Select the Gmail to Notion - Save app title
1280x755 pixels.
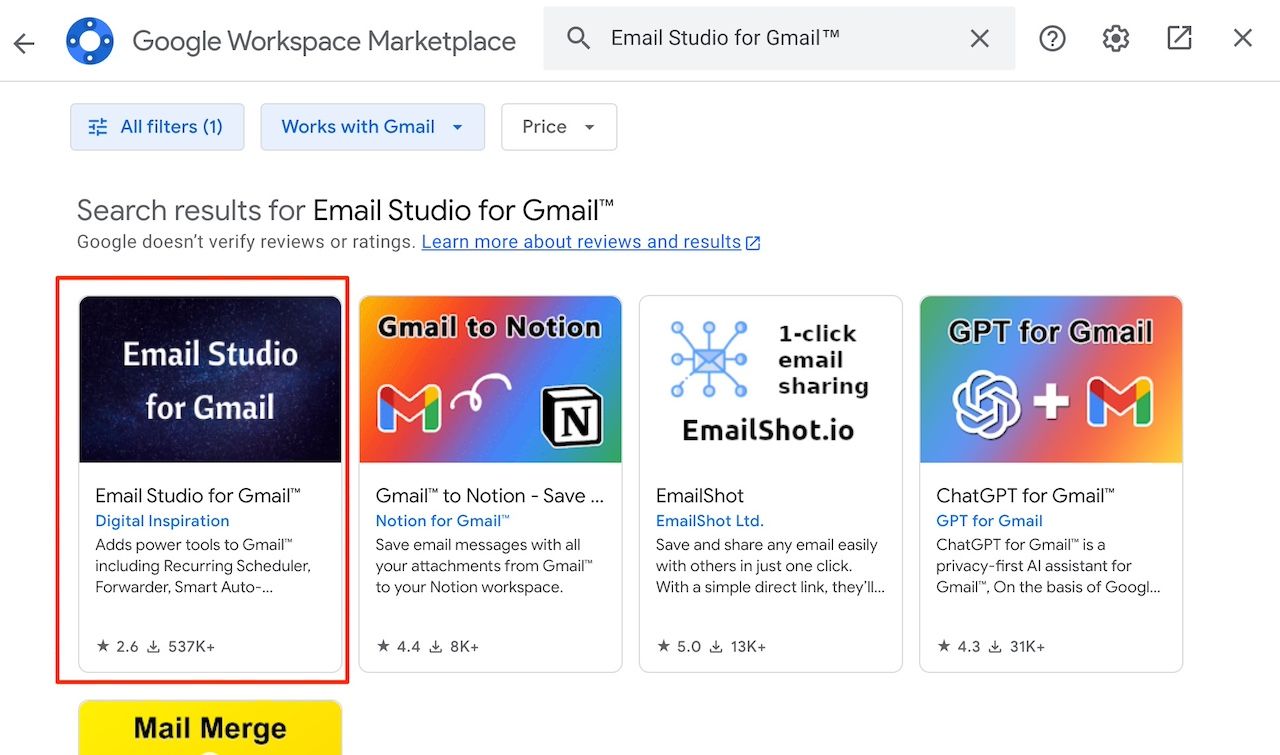click(x=490, y=496)
